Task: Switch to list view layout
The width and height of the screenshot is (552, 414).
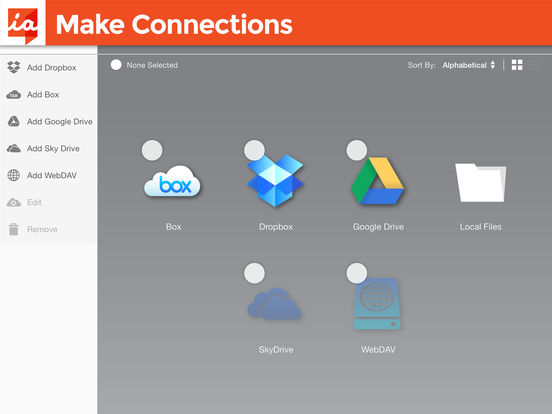Action: (534, 65)
